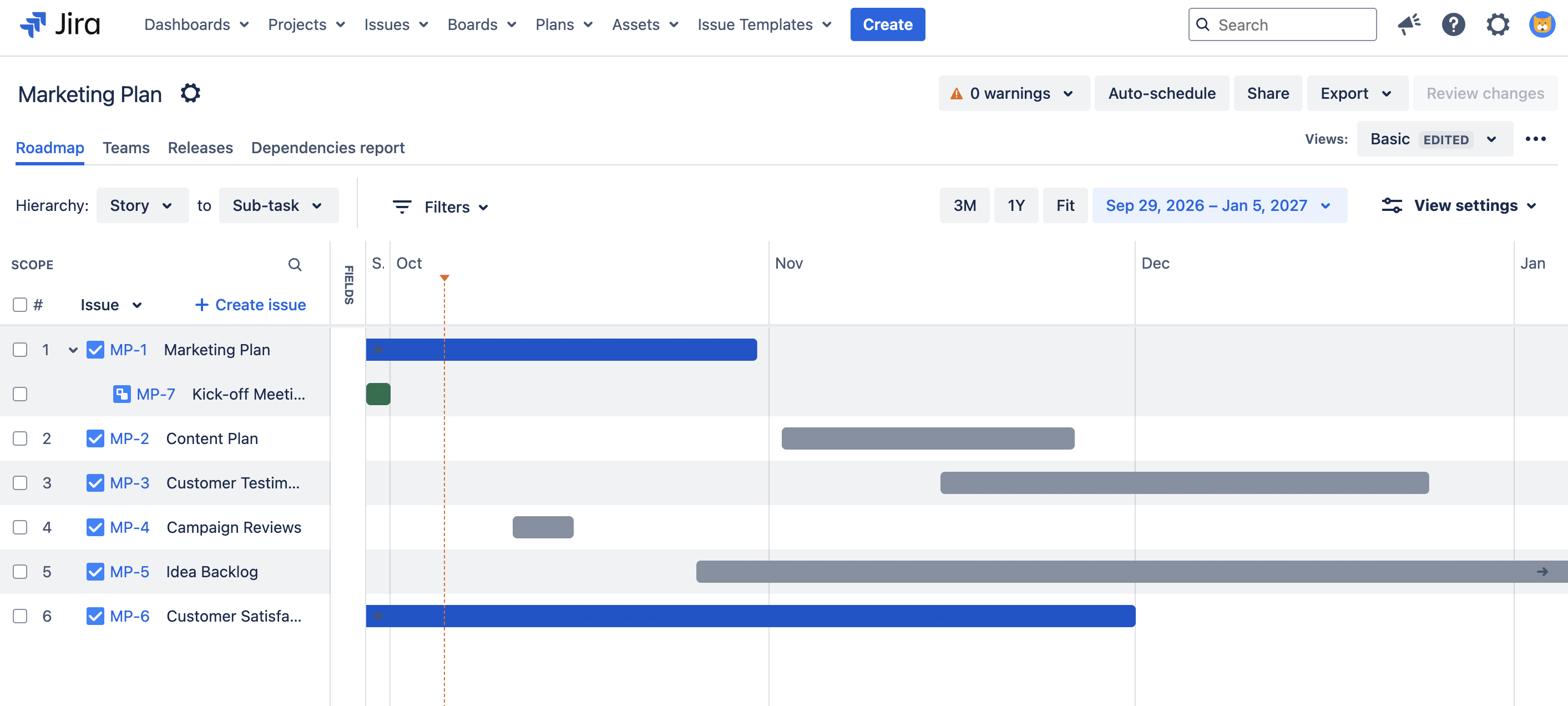Expand the Export dropdown
The width and height of the screenshot is (1568, 706).
tap(1357, 93)
